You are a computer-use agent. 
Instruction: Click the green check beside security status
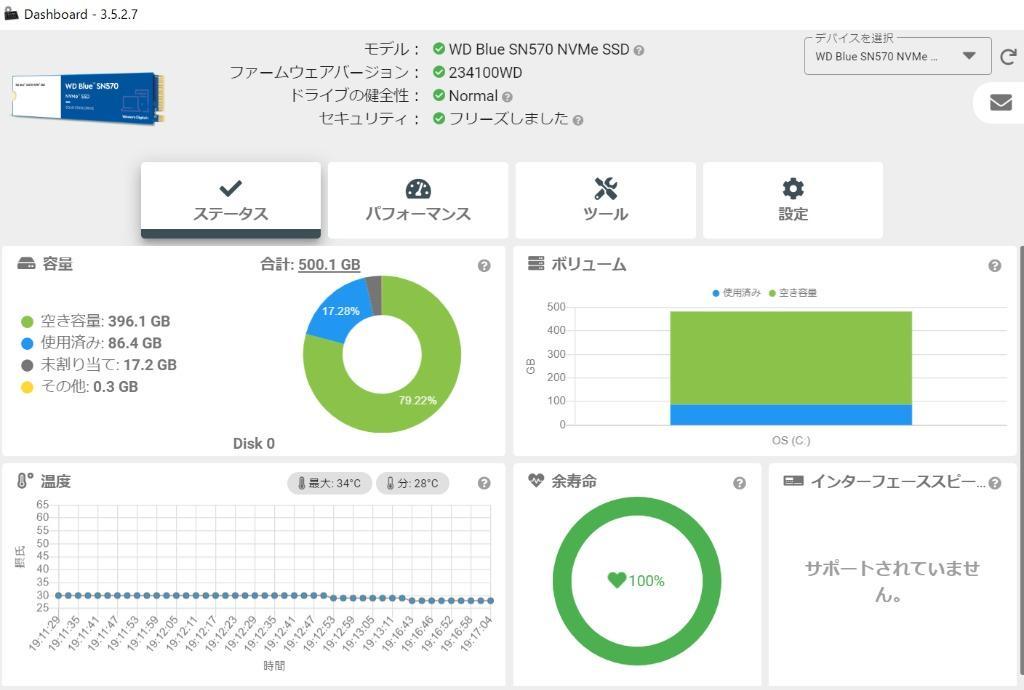click(439, 118)
